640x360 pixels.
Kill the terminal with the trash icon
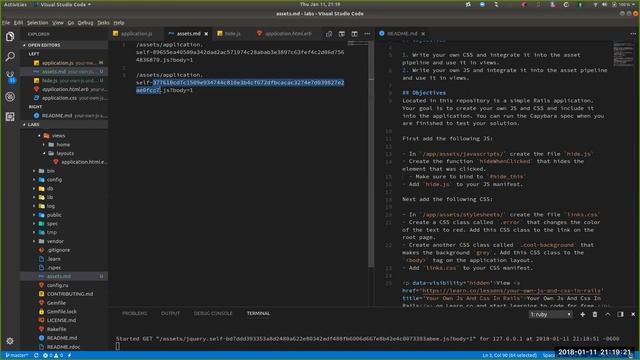click(x=595, y=314)
